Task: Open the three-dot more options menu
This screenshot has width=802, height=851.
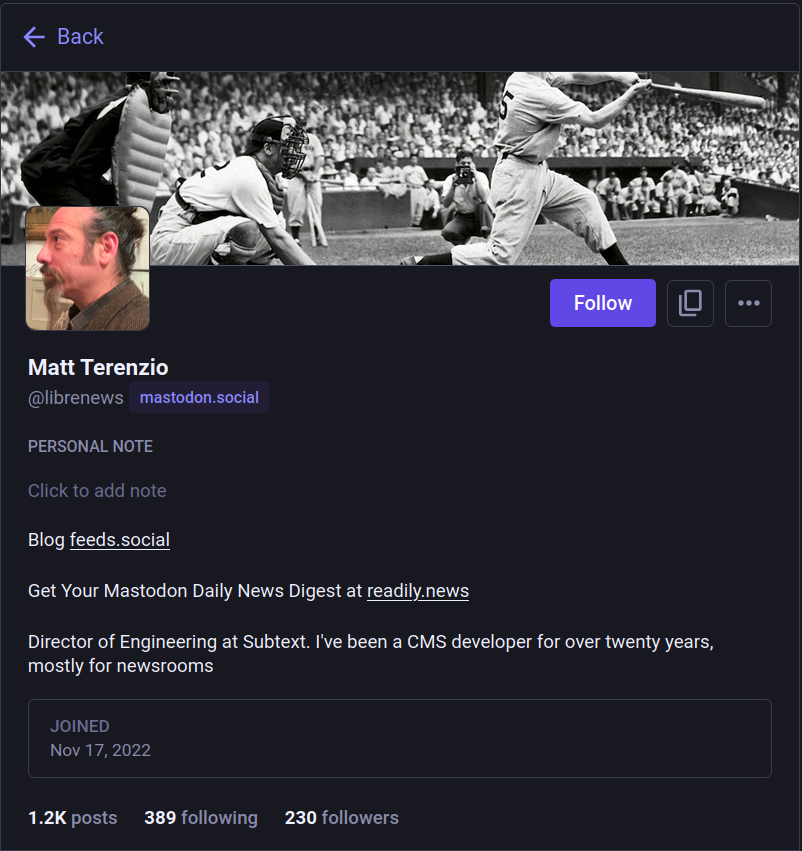Action: (x=749, y=303)
